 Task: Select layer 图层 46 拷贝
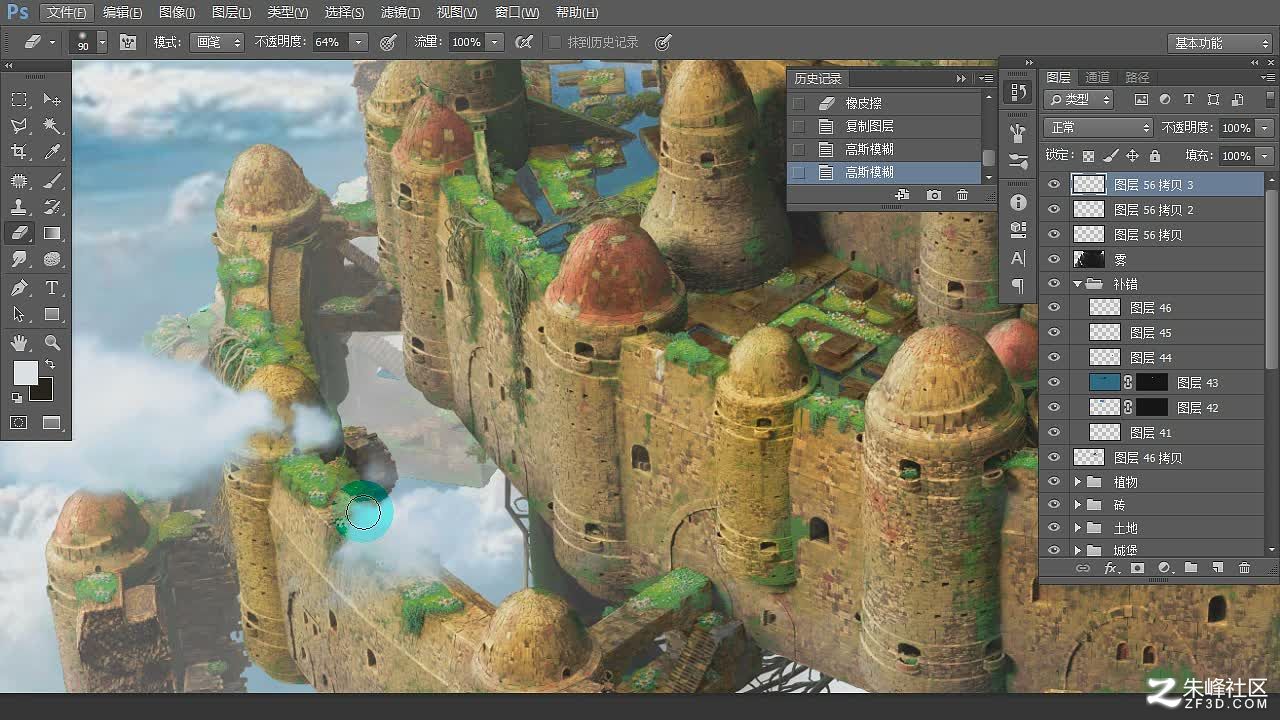(1153, 457)
